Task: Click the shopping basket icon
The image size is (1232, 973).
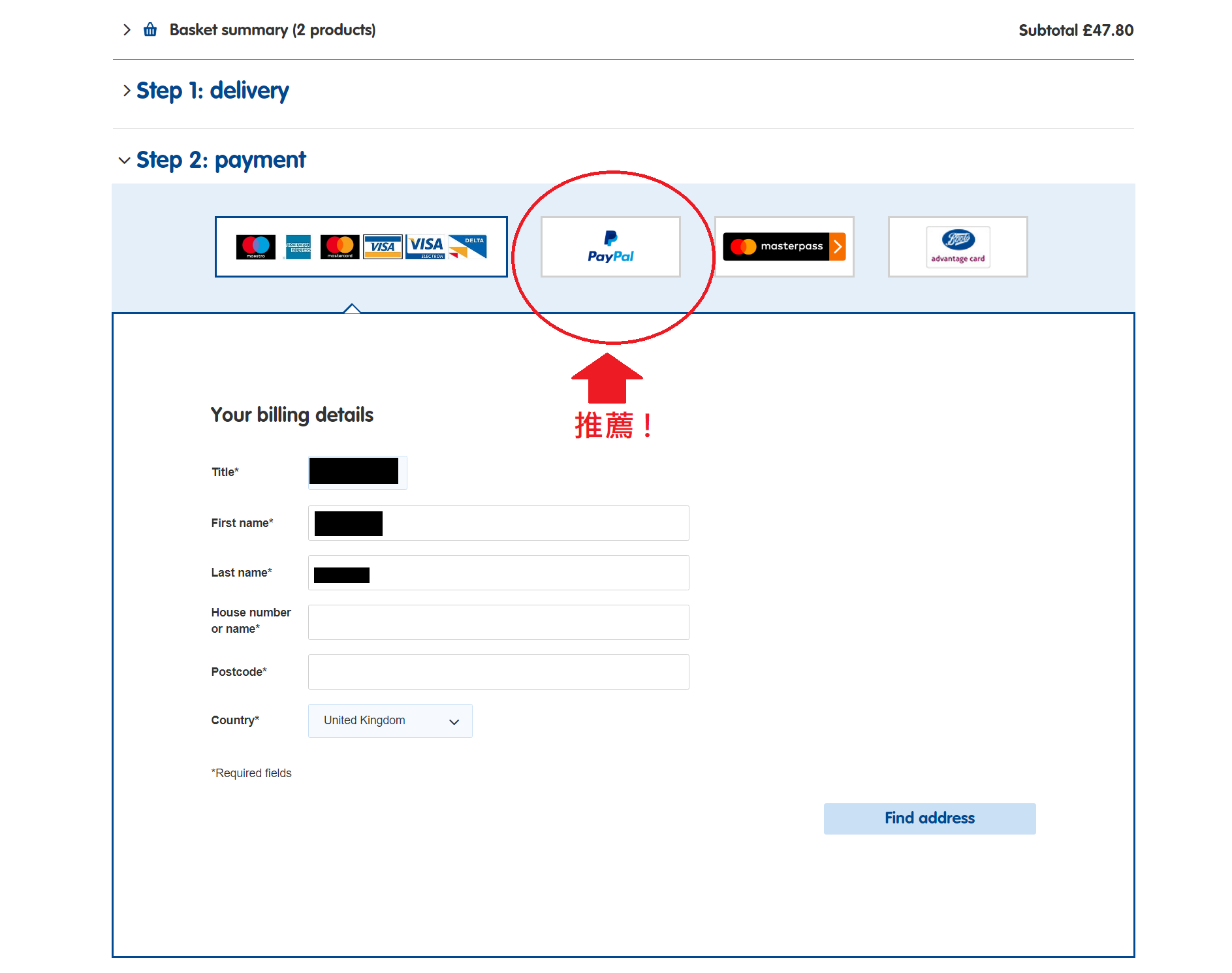Action: 150,30
